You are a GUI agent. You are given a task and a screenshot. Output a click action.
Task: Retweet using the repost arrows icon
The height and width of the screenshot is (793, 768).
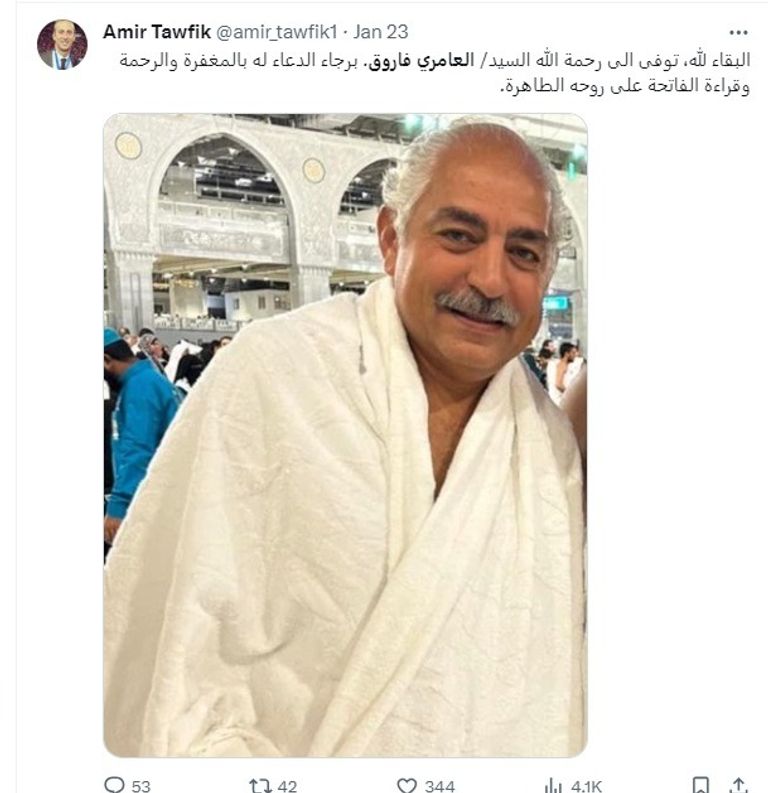(x=259, y=785)
